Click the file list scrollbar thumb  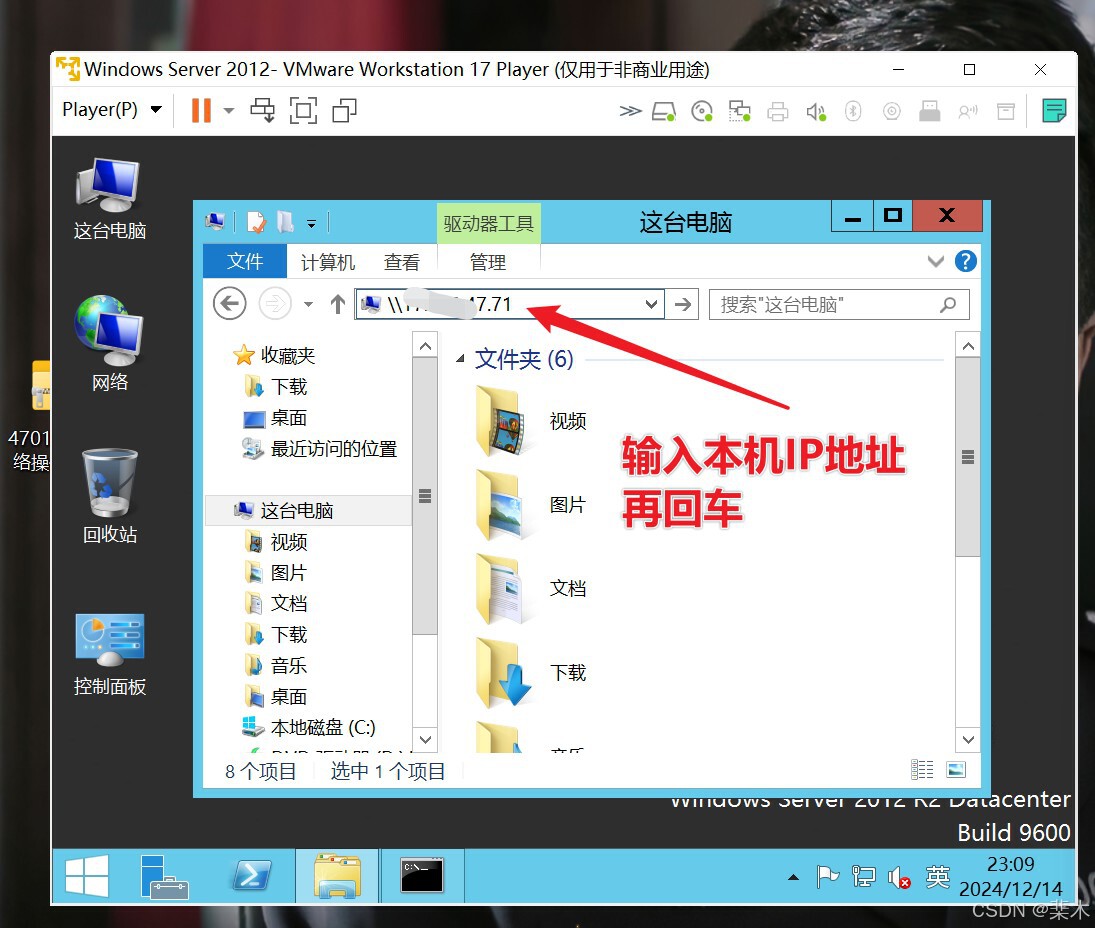pos(968,457)
